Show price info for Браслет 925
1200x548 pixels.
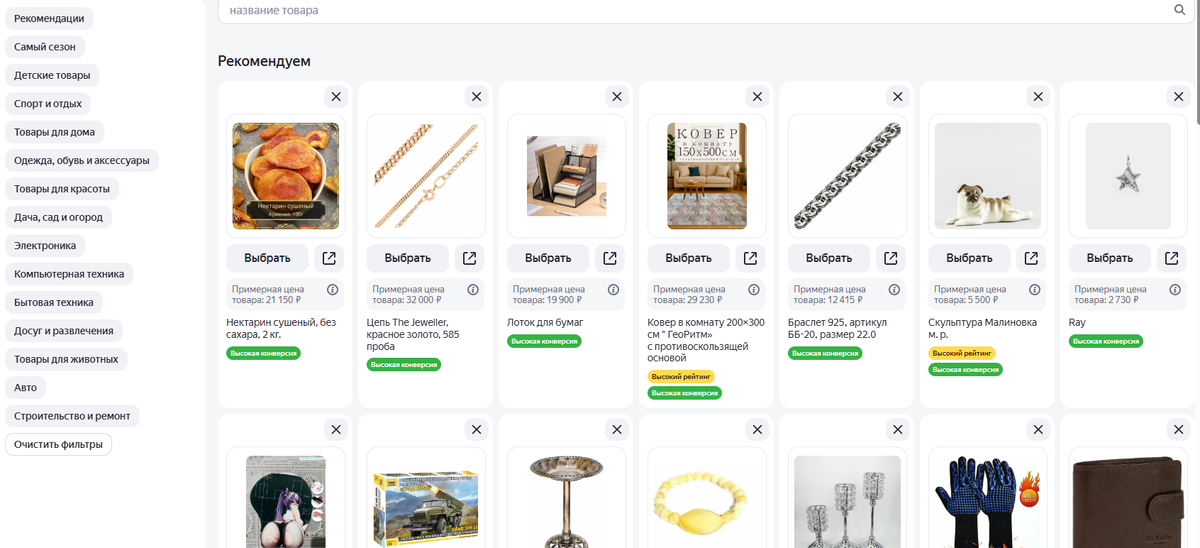tap(894, 290)
